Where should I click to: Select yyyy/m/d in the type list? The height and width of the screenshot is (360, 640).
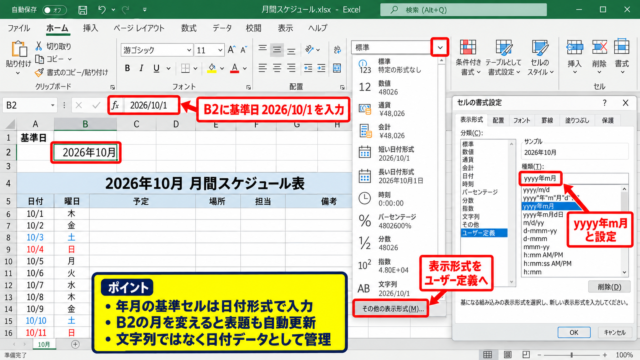click(x=536, y=190)
